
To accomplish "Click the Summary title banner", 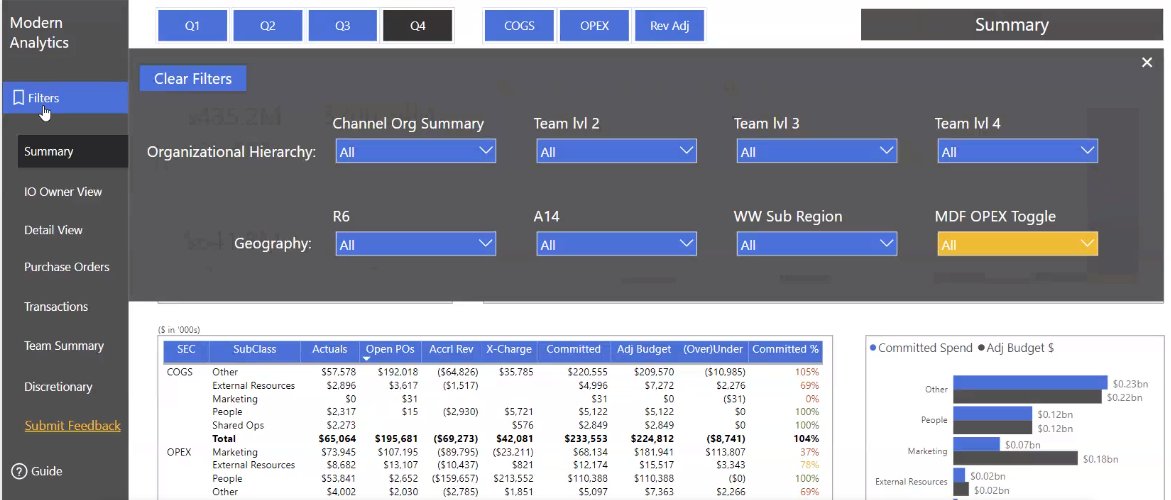I will [1011, 25].
